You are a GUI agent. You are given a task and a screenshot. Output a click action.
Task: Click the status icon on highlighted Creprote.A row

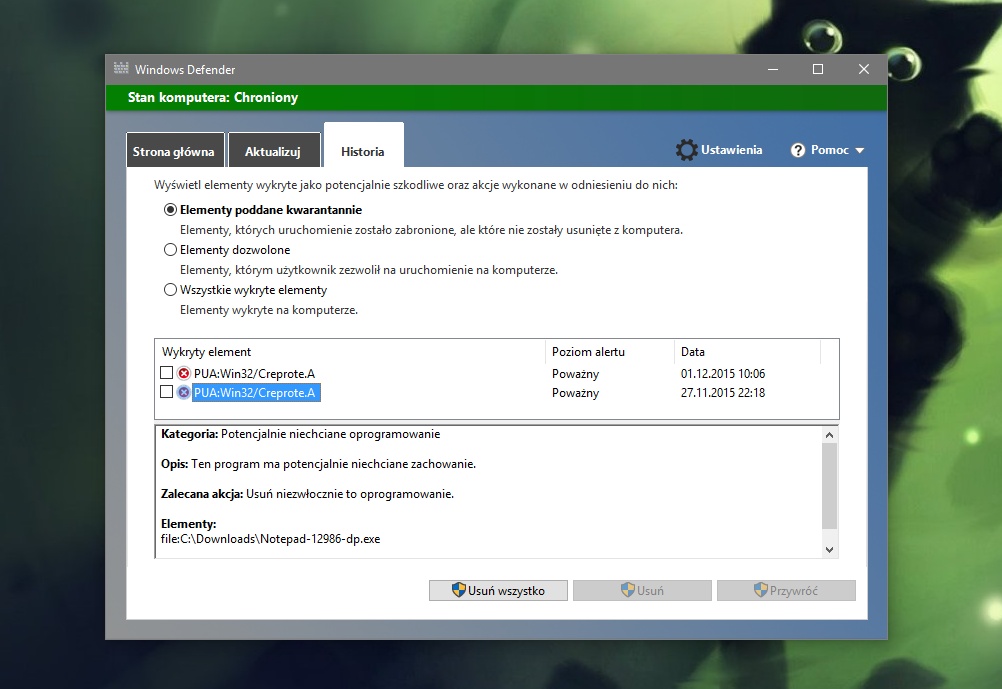pyautogui.click(x=182, y=392)
